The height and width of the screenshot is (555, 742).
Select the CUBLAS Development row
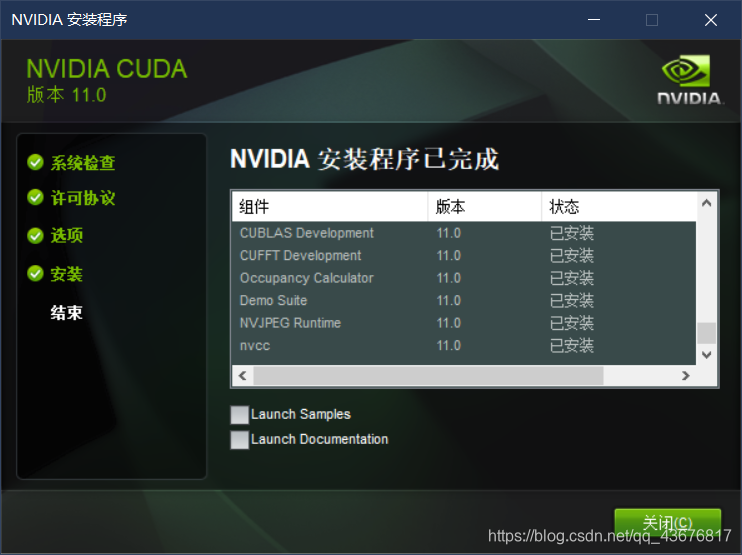(x=464, y=233)
